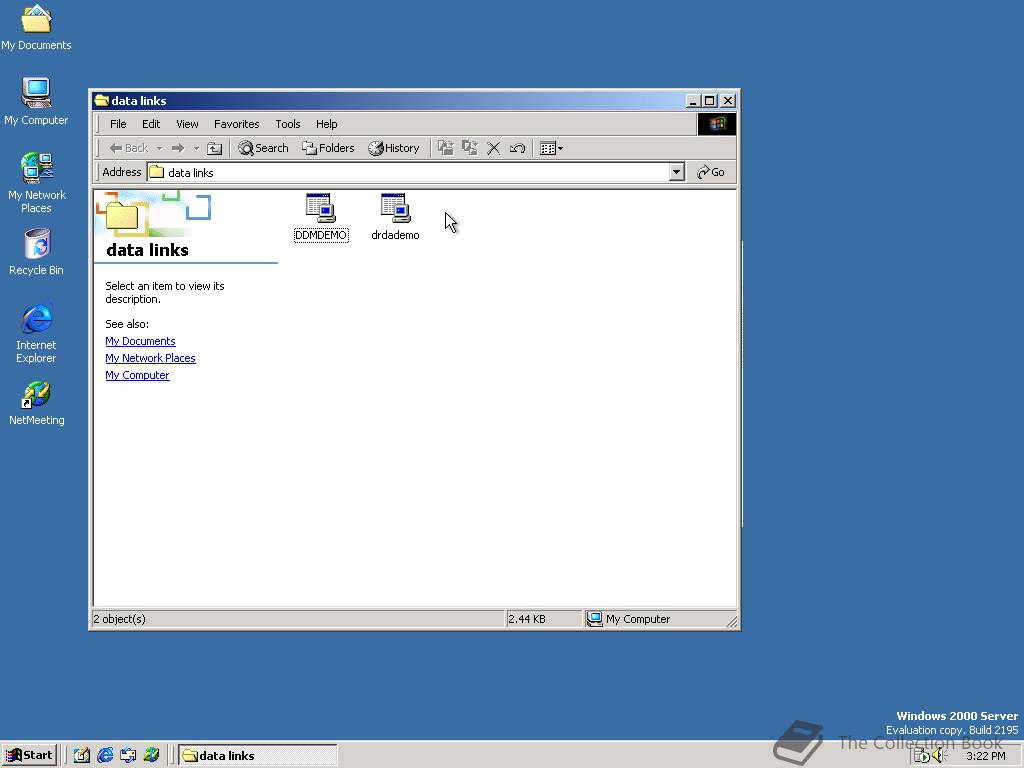
Task: Go forward with the Forward arrow
Action: pos(178,148)
